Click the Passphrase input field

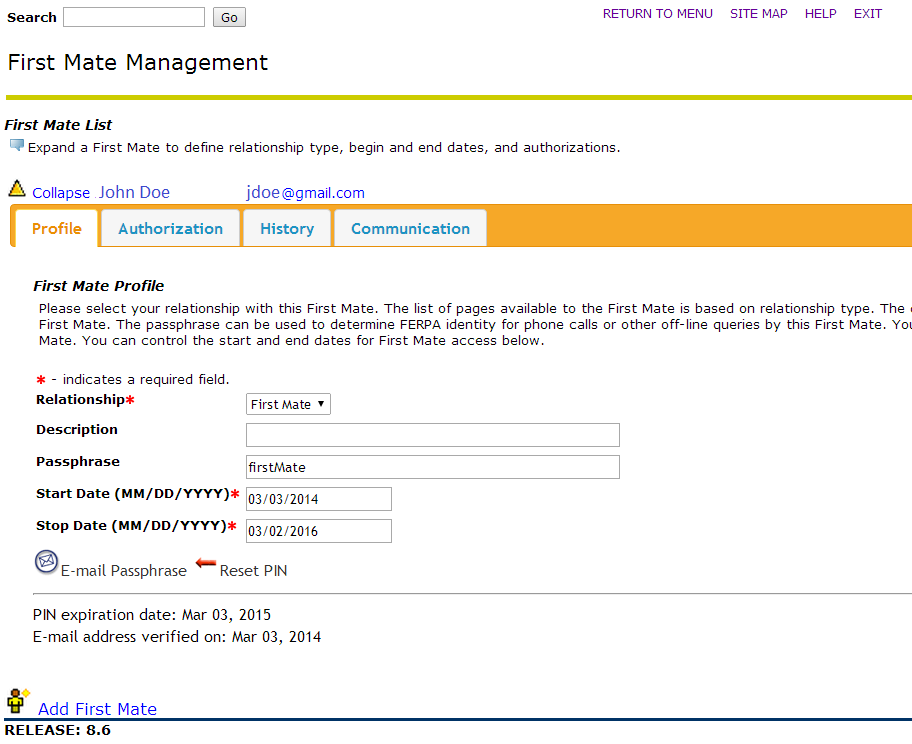tap(432, 467)
